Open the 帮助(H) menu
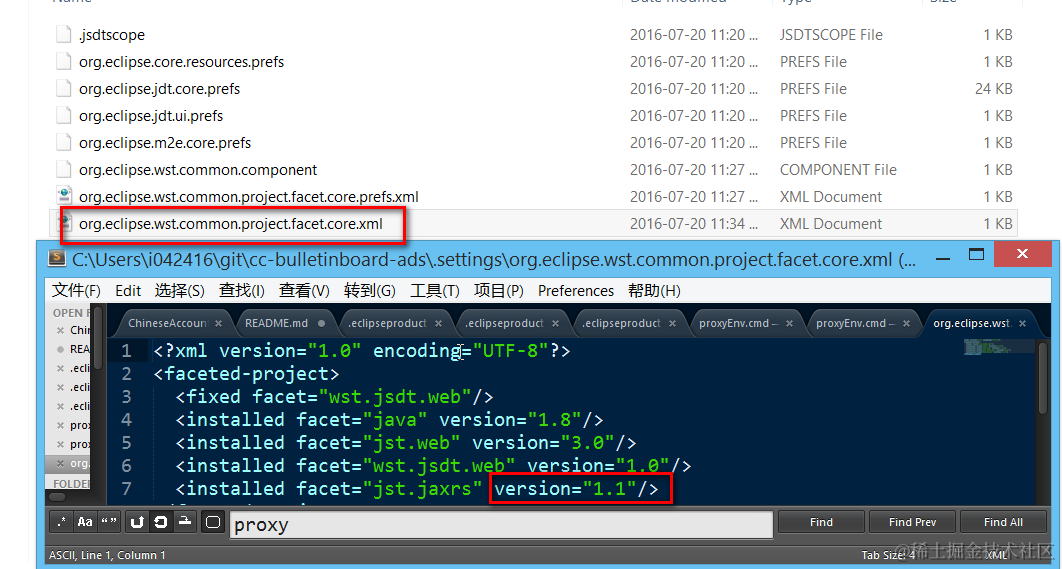Image resolution: width=1062 pixels, height=569 pixels. (654, 291)
